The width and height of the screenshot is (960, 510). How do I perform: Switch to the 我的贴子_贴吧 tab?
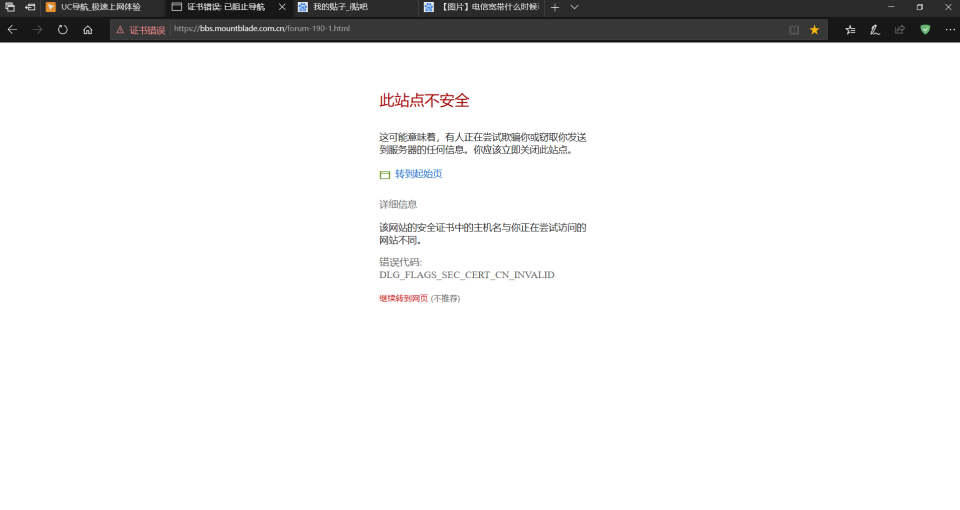(x=354, y=7)
